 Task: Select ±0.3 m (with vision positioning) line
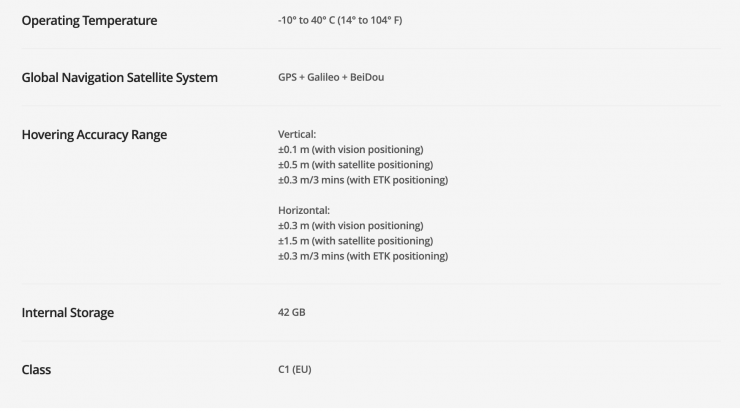click(x=350, y=226)
